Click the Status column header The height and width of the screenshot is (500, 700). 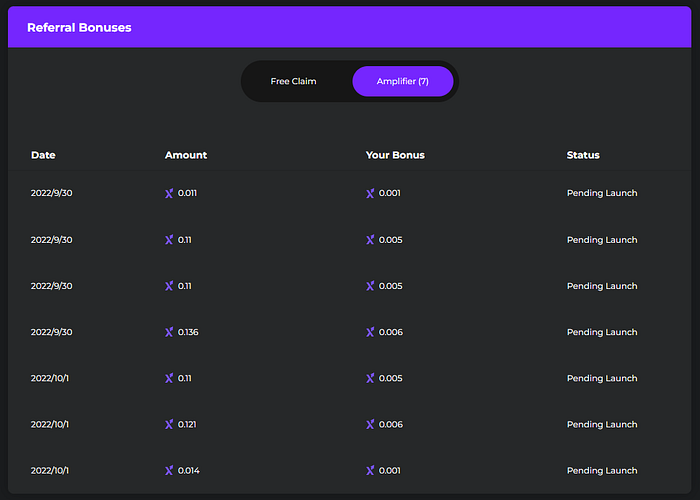[x=583, y=155]
